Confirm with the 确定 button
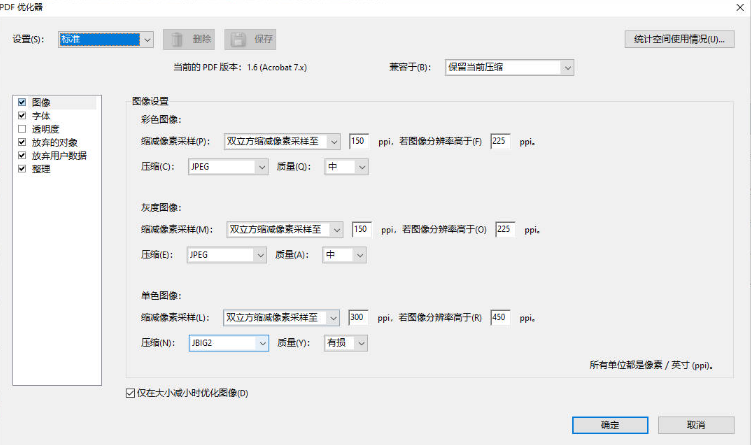 [x=610, y=425]
